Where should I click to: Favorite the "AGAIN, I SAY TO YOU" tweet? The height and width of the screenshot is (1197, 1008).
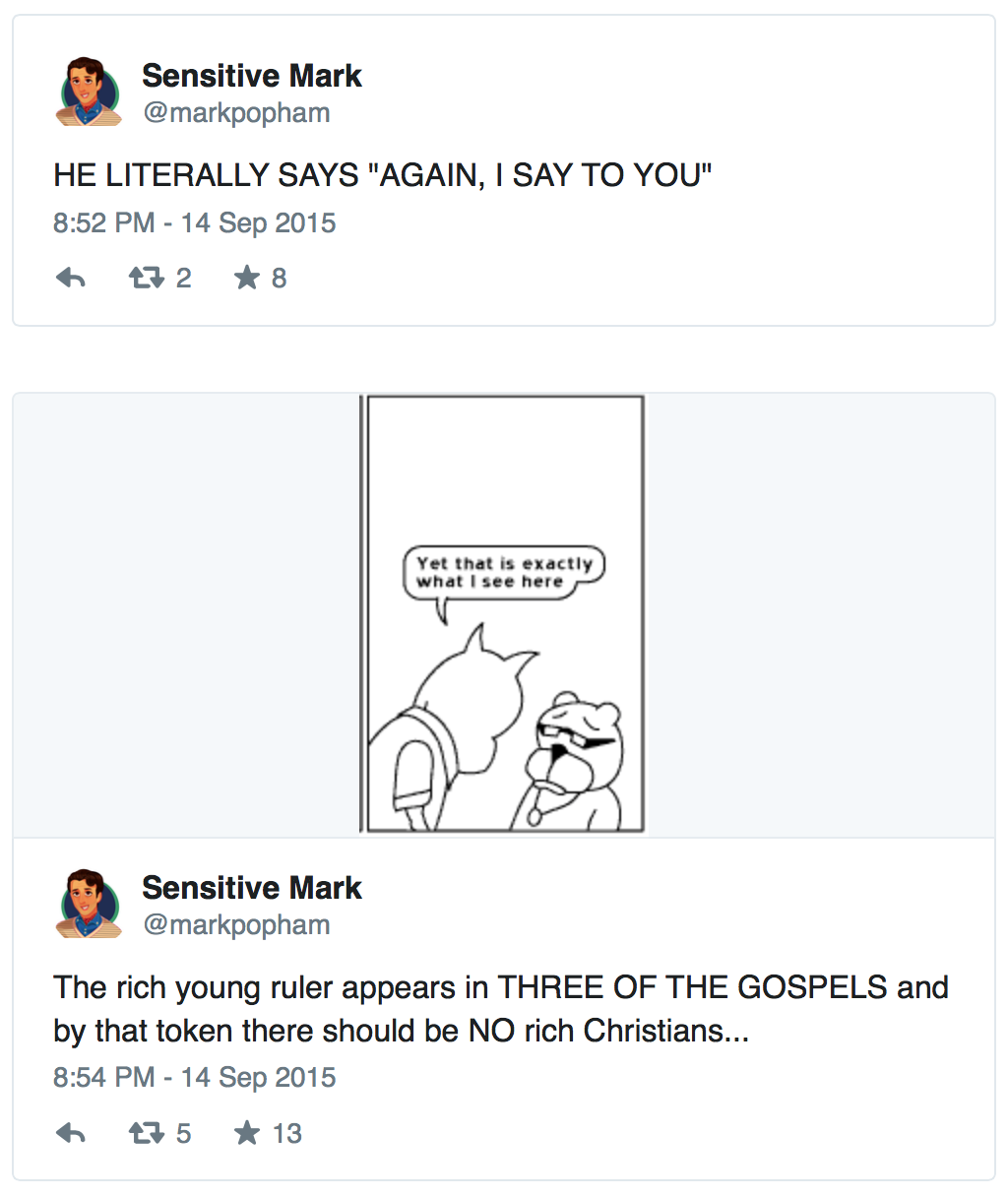[x=246, y=279]
